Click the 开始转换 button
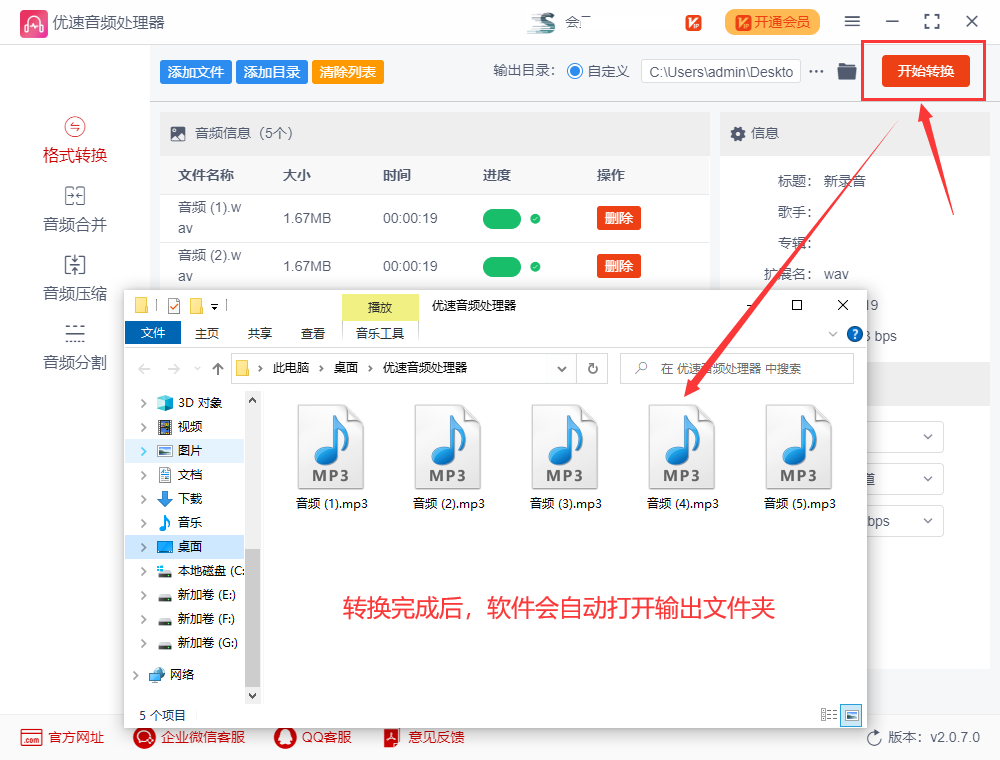Image resolution: width=1000 pixels, height=760 pixels. point(925,71)
